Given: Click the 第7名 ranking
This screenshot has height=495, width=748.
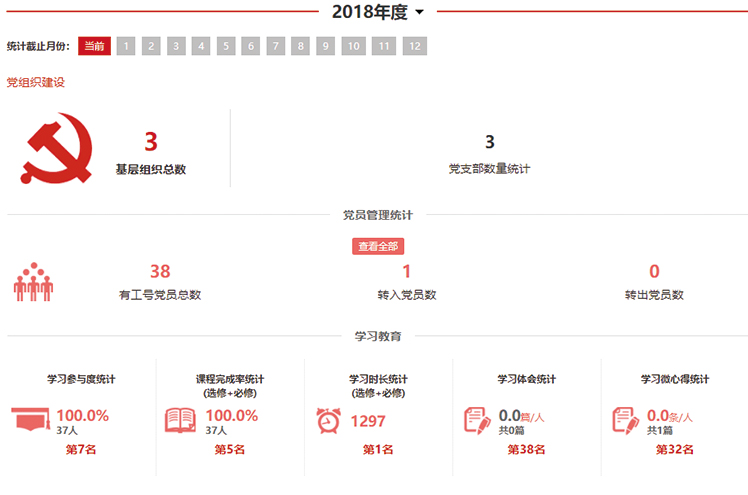Looking at the screenshot, I should coord(81,449).
